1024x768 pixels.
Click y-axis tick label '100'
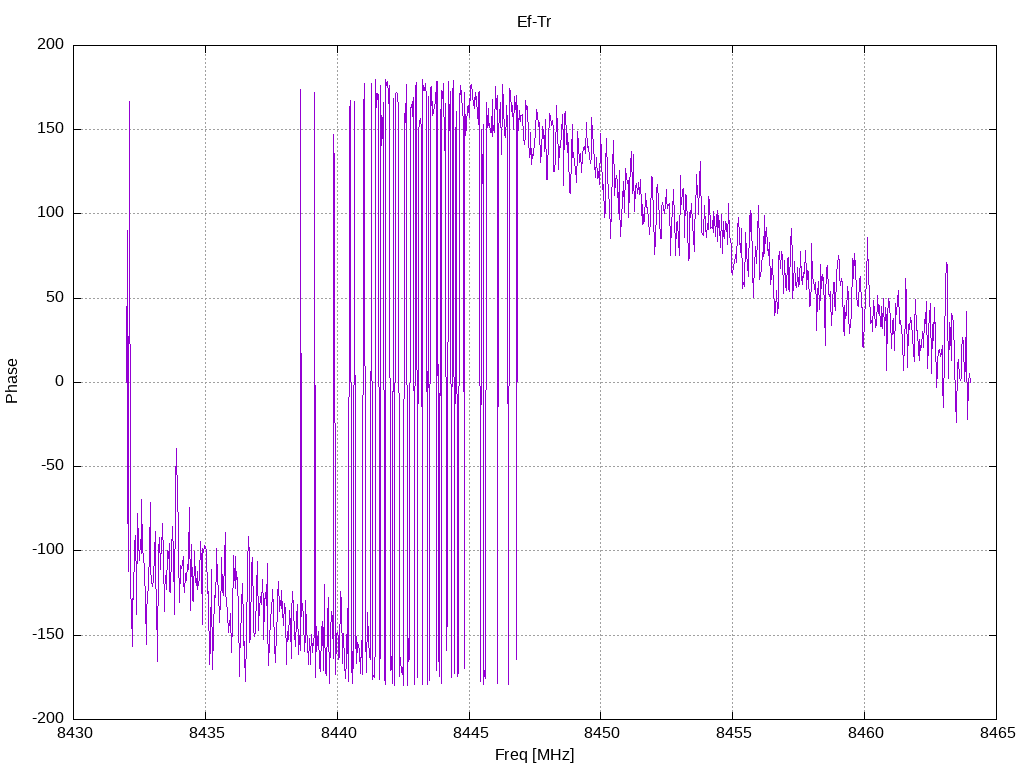coord(51,213)
